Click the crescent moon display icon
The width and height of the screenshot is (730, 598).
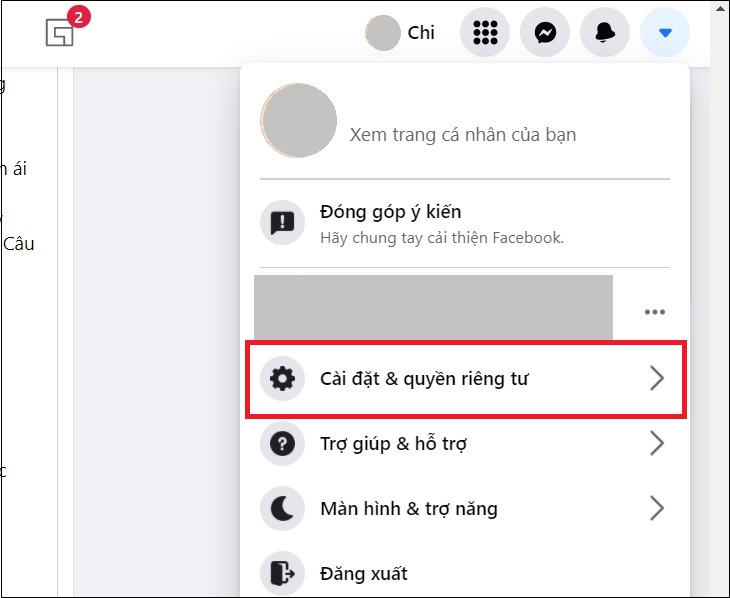click(x=283, y=509)
